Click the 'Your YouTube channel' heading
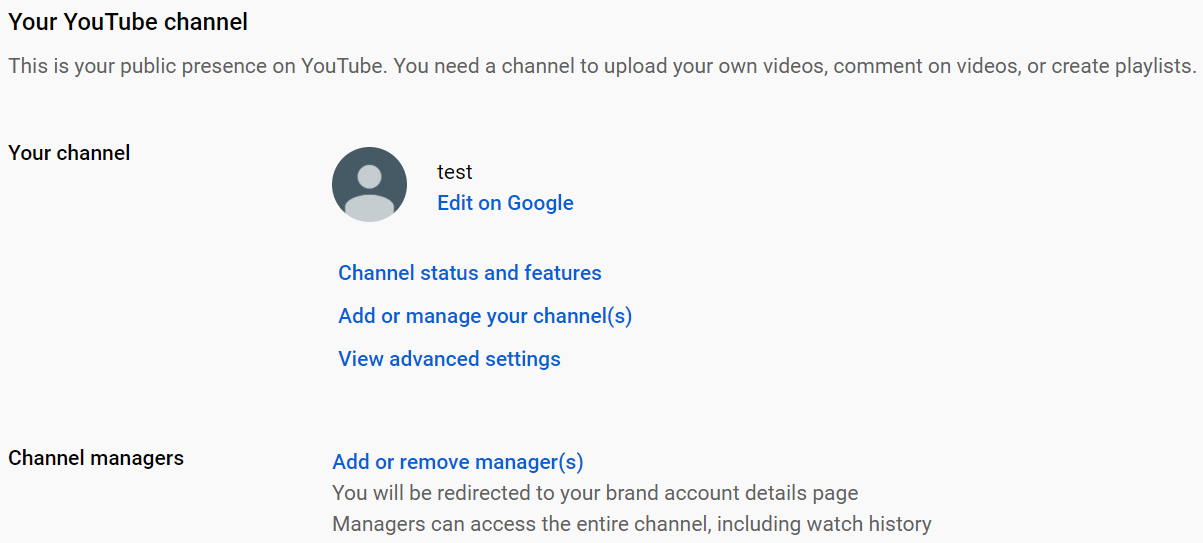The width and height of the screenshot is (1203, 543). click(128, 21)
